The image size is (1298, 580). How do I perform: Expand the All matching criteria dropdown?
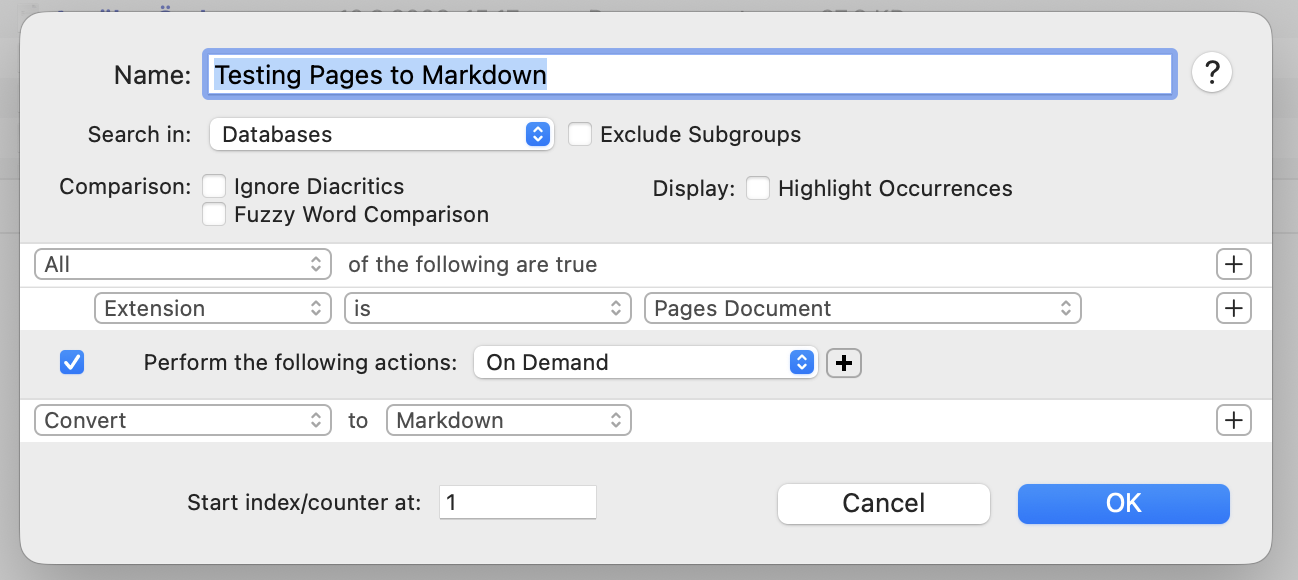point(182,265)
